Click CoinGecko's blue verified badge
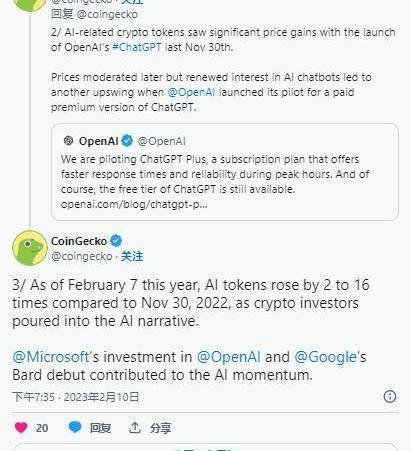Image resolution: width=411 pixels, height=451 pixels. click(x=116, y=240)
